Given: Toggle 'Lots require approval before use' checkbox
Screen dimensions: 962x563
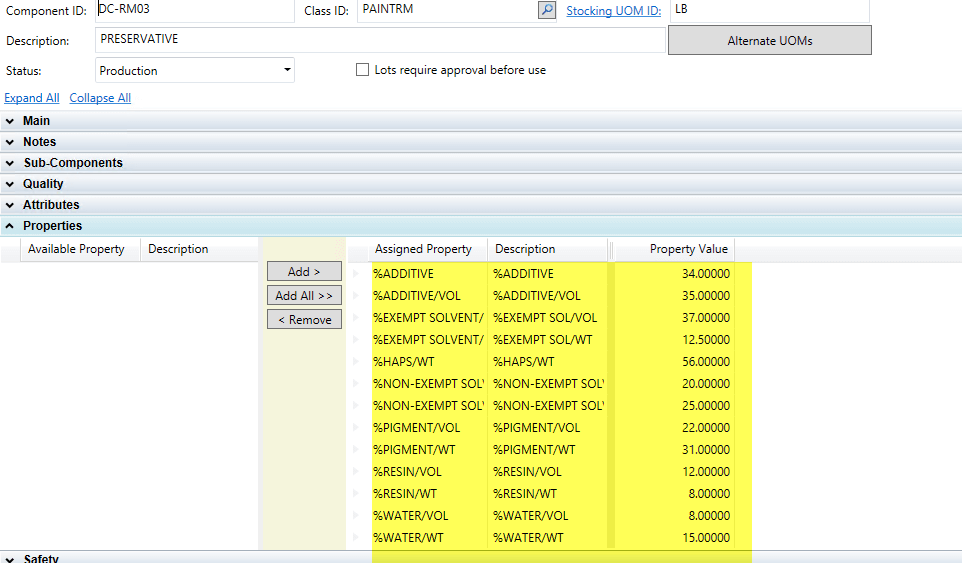Looking at the screenshot, I should (x=363, y=70).
